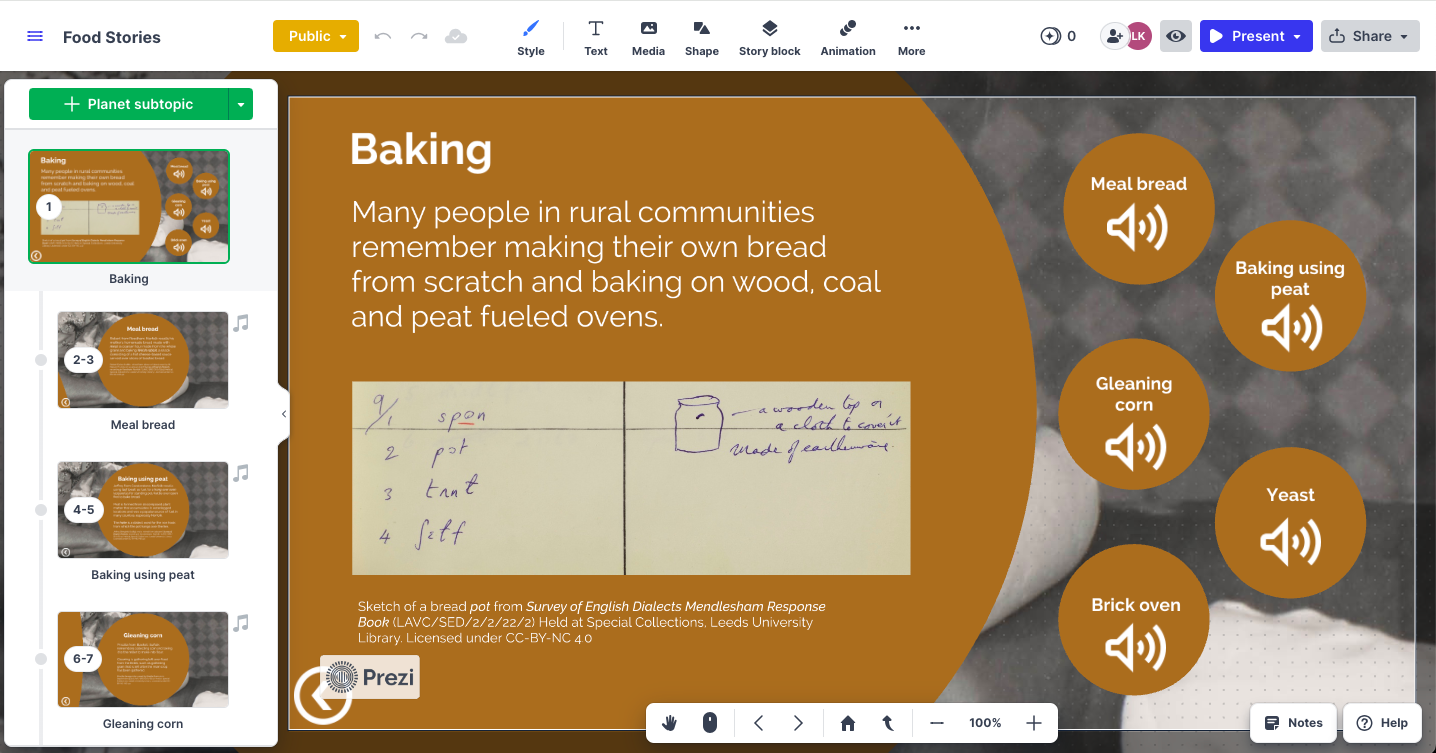This screenshot has width=1436, height=753.
Task: Click the Baking using peat sidebar label
Action: tap(143, 575)
